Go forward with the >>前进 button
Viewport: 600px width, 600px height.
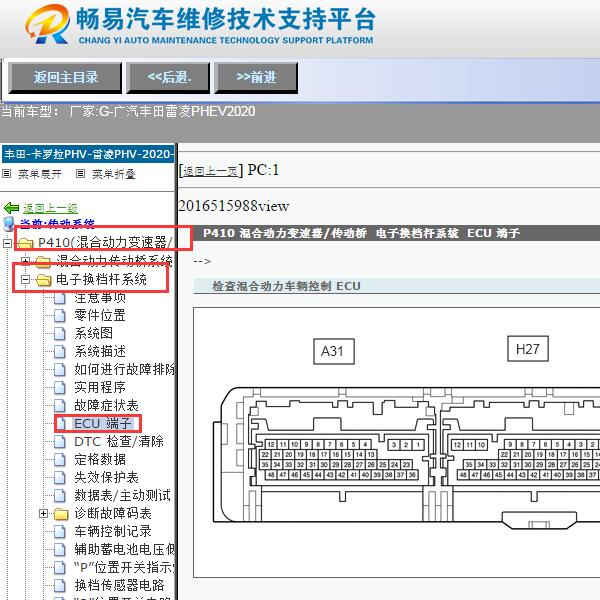pos(256,78)
